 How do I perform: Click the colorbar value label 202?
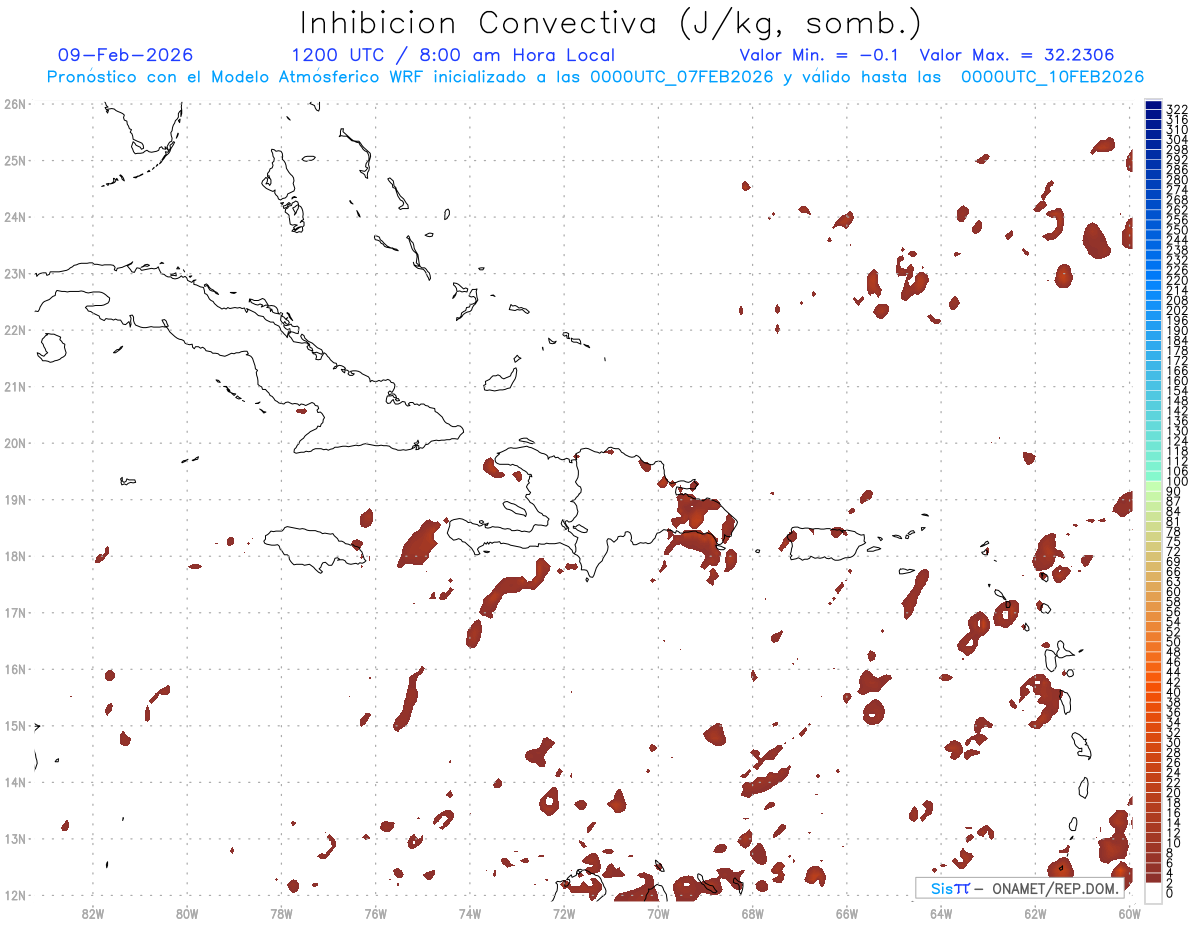click(1177, 311)
